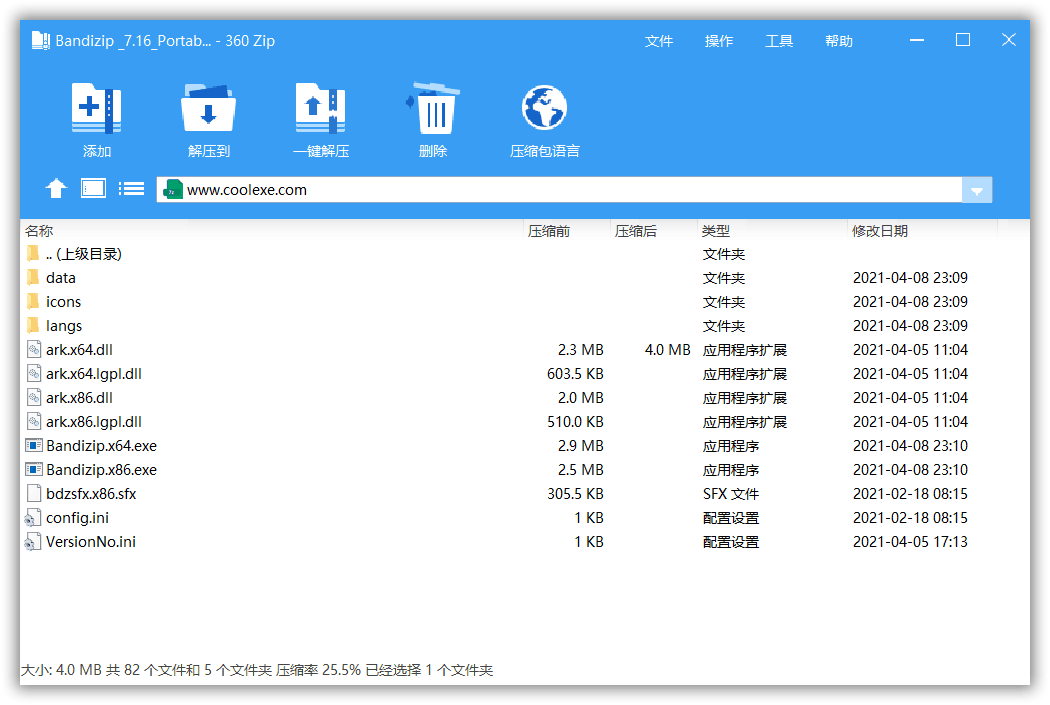Click the '510.0 KB' size value
This screenshot has height=705, width=1050.
point(575,422)
